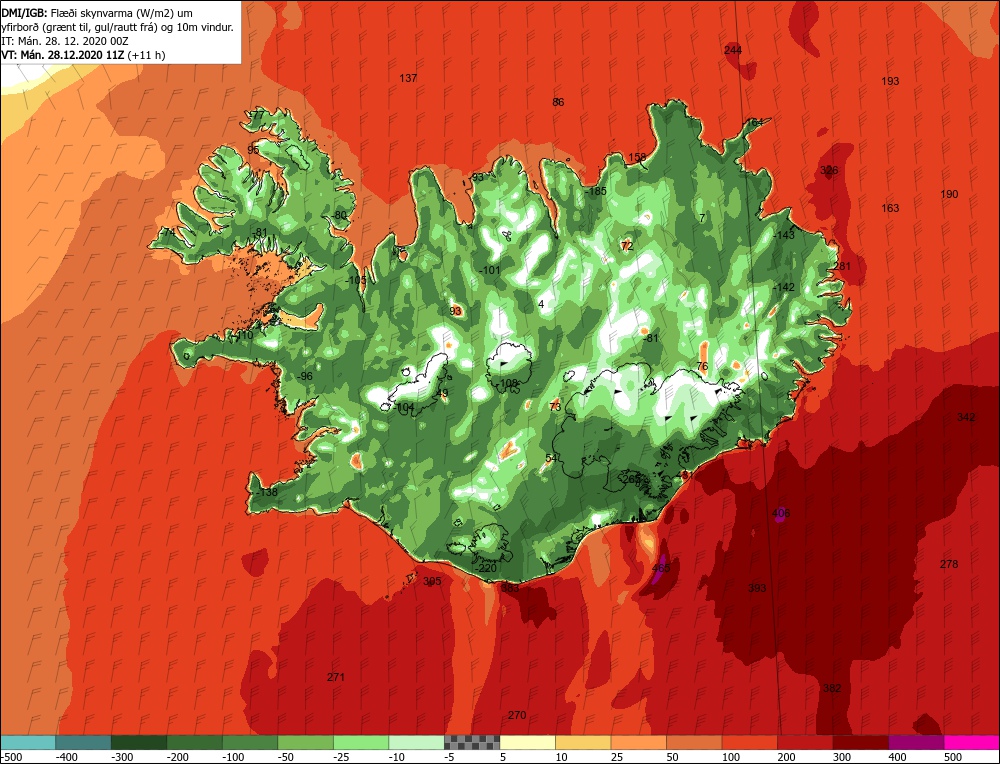Click the value -104 by the western glacier
1000x764 pixels.
[404, 407]
